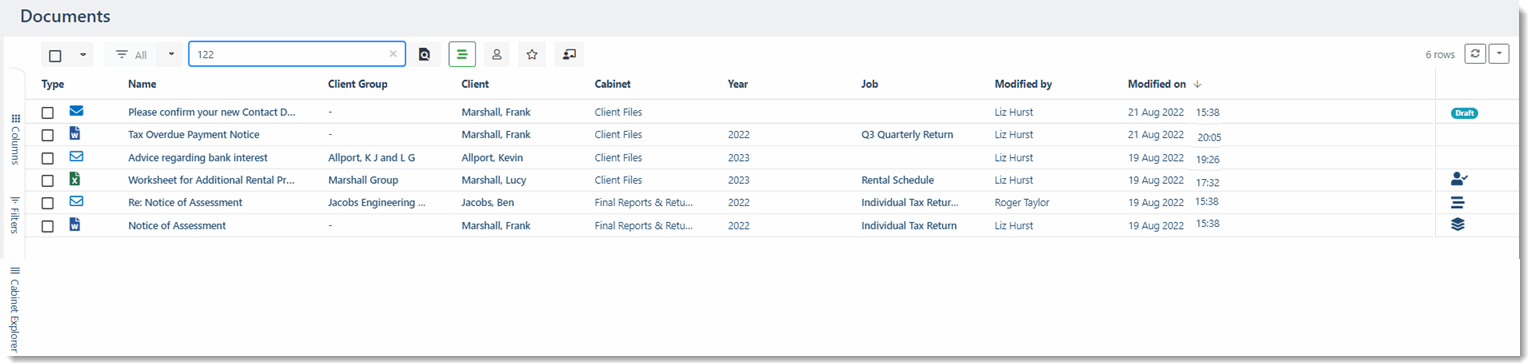The width and height of the screenshot is (1529, 363).
Task: Click the filter funnel All button
Action: point(131,55)
